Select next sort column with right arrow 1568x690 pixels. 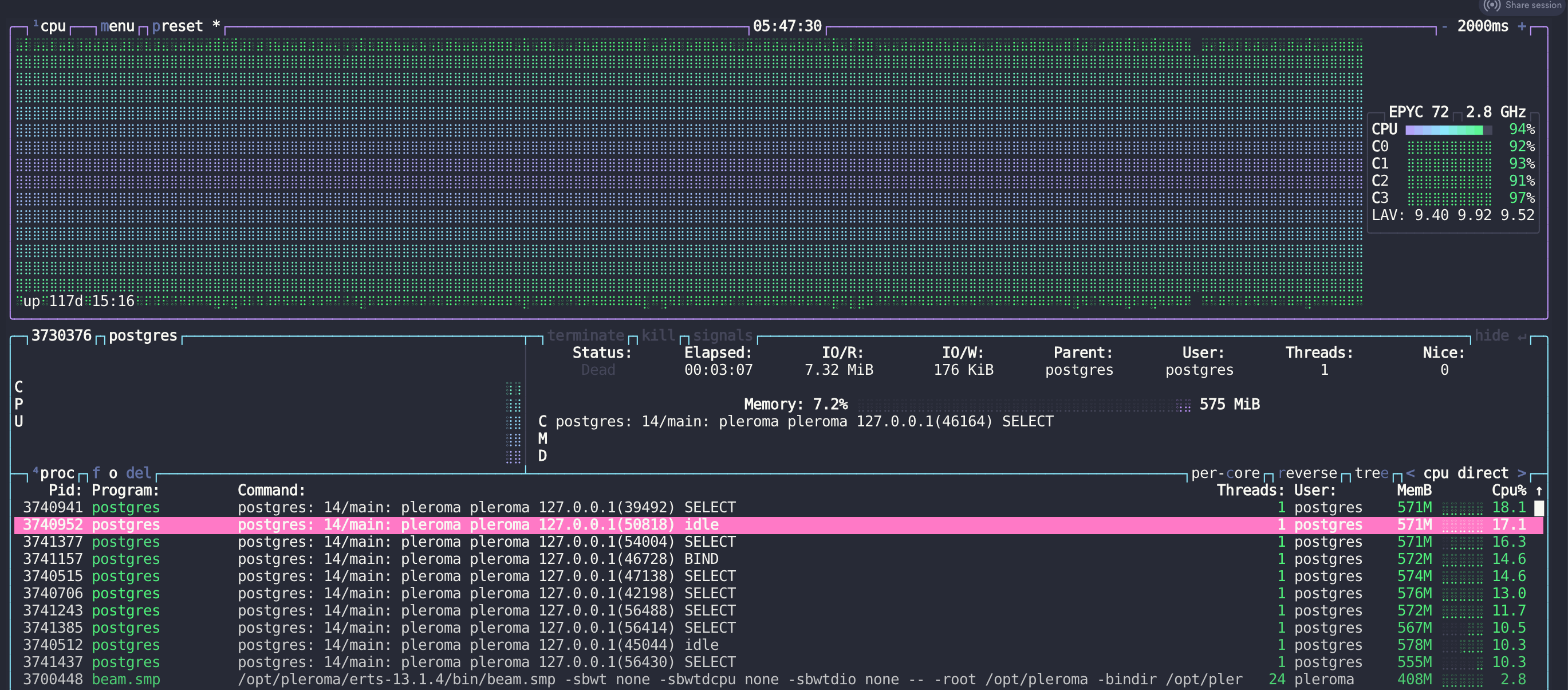click(1522, 473)
